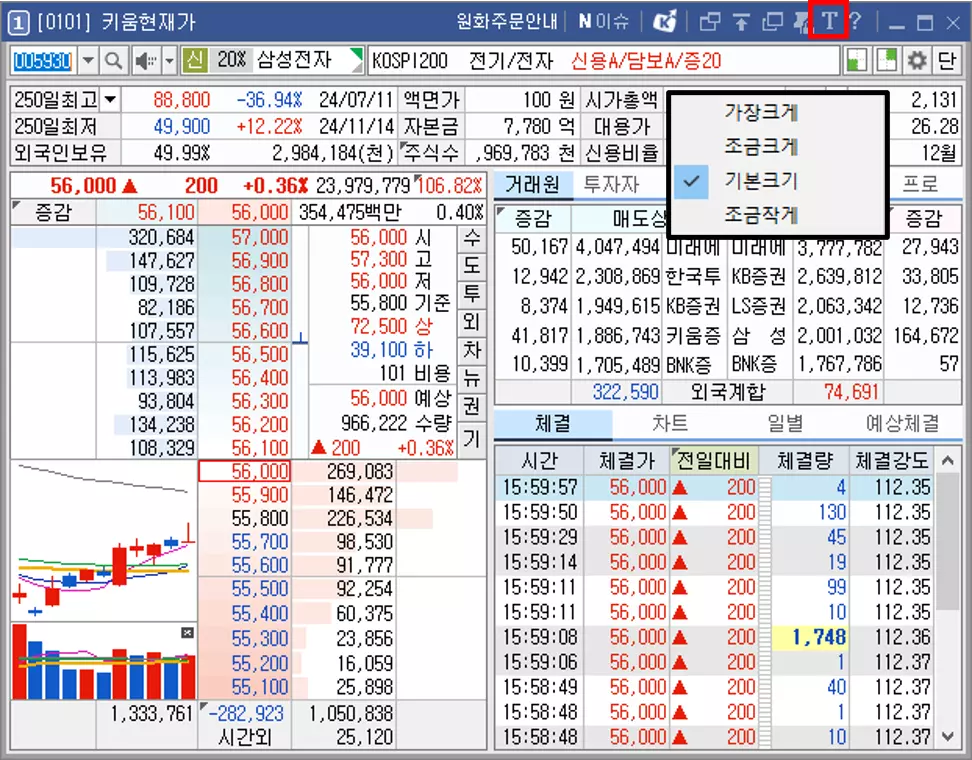Click the 단 button in the toolbar

pos(947,61)
